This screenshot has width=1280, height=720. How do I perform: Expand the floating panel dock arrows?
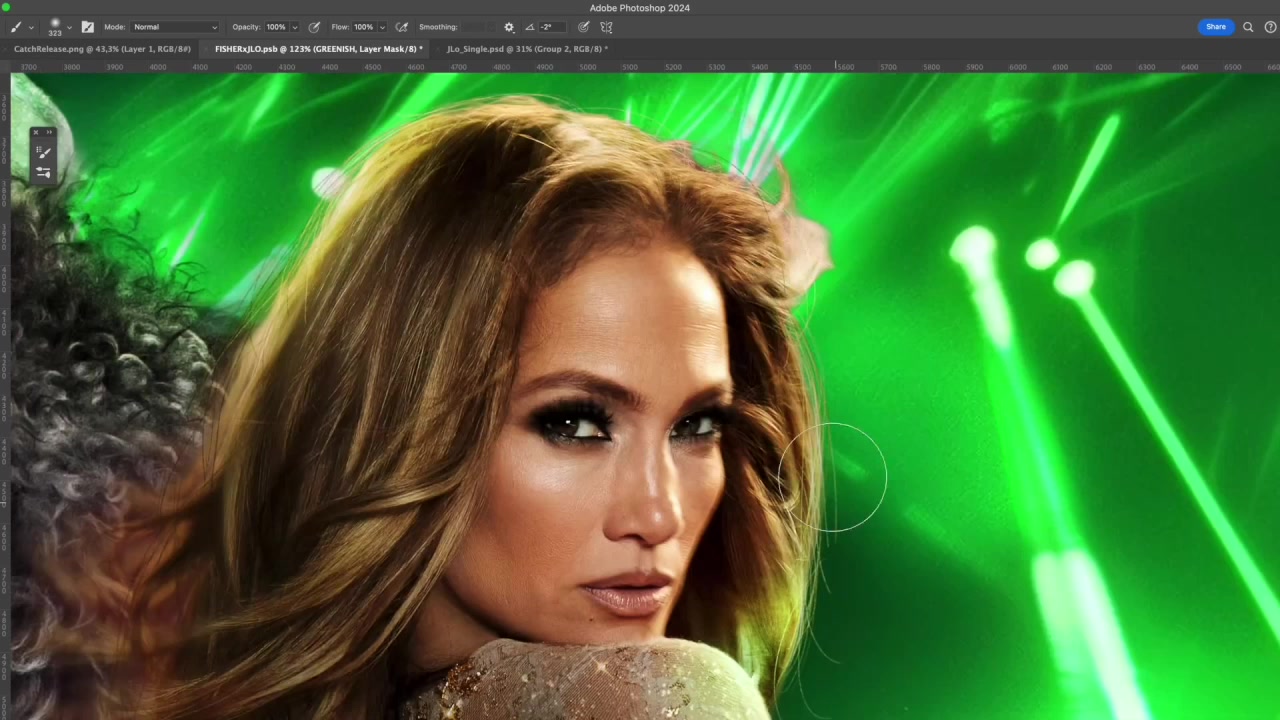click(x=49, y=132)
